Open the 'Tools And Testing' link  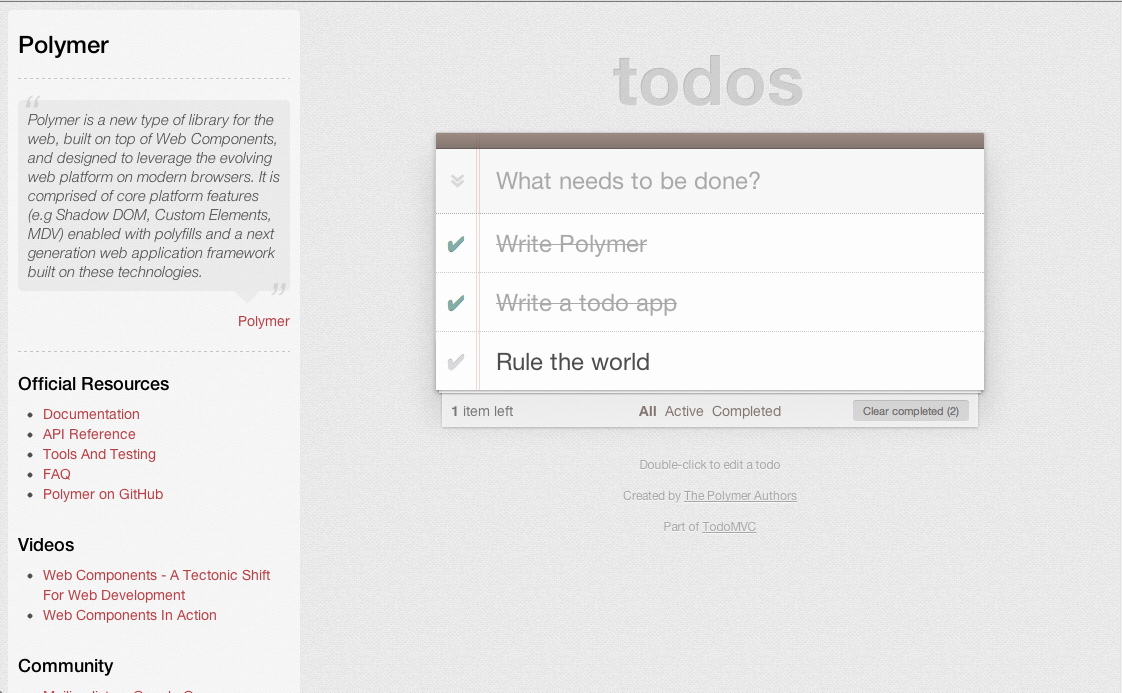tap(99, 455)
